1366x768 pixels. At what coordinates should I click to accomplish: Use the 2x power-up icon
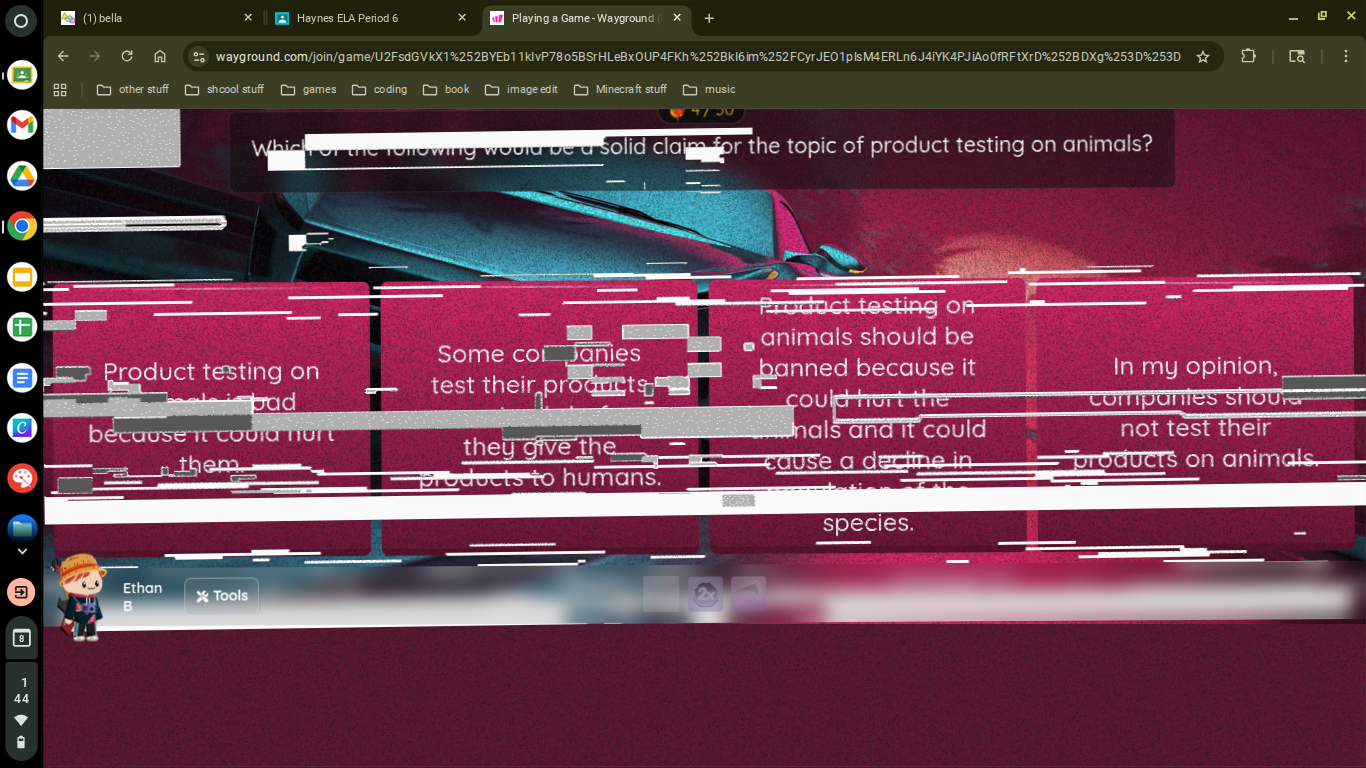point(705,594)
